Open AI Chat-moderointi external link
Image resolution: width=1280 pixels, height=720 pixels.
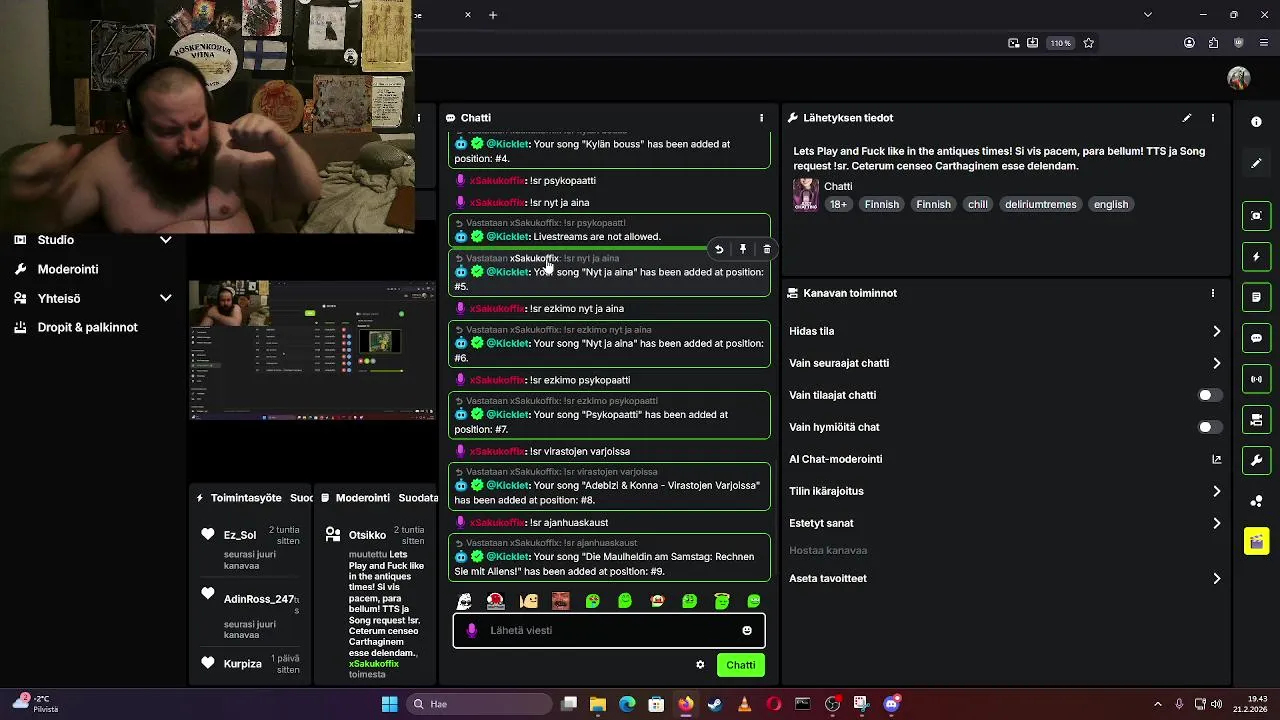coord(1217,459)
